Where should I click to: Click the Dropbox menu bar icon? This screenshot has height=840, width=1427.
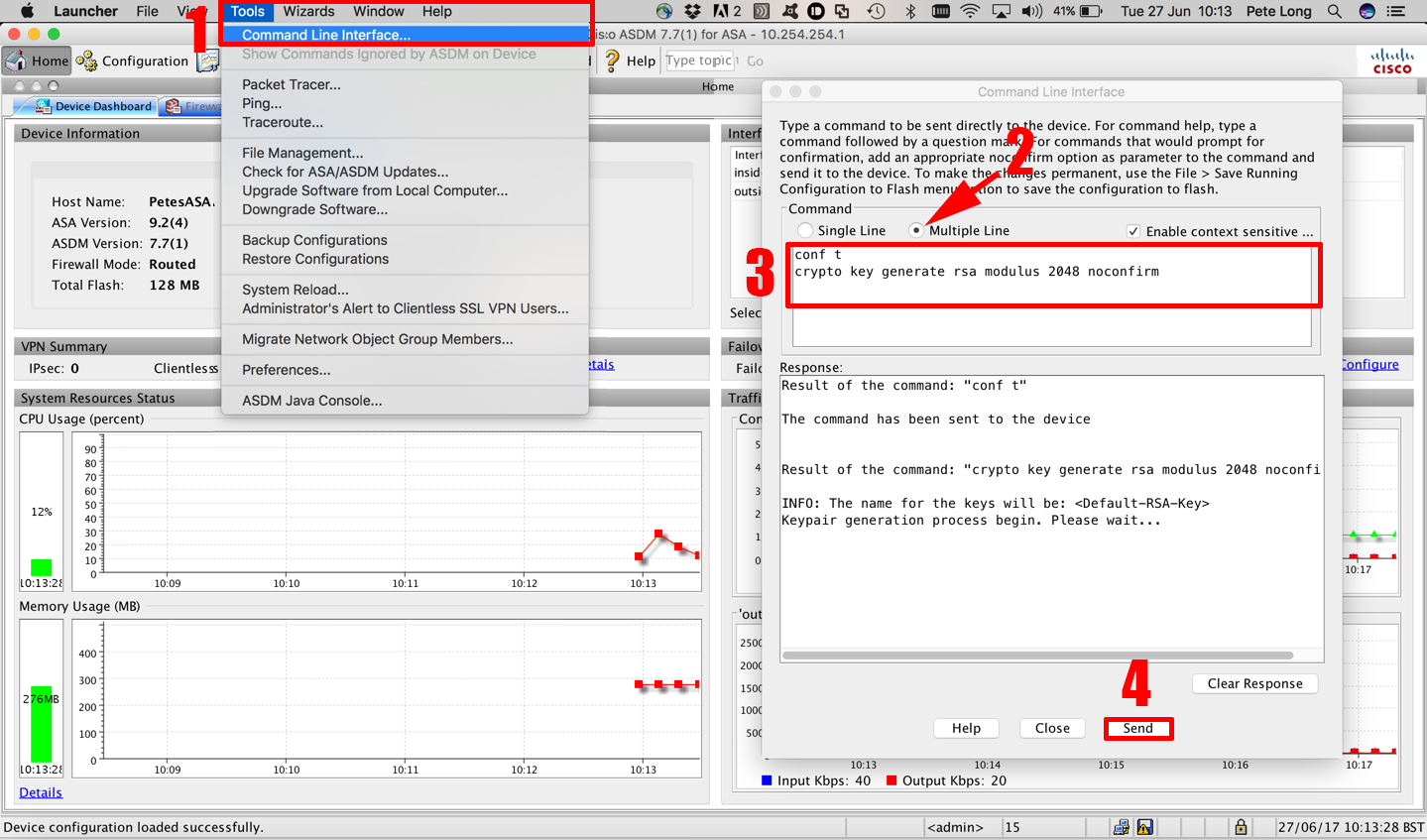(x=693, y=11)
